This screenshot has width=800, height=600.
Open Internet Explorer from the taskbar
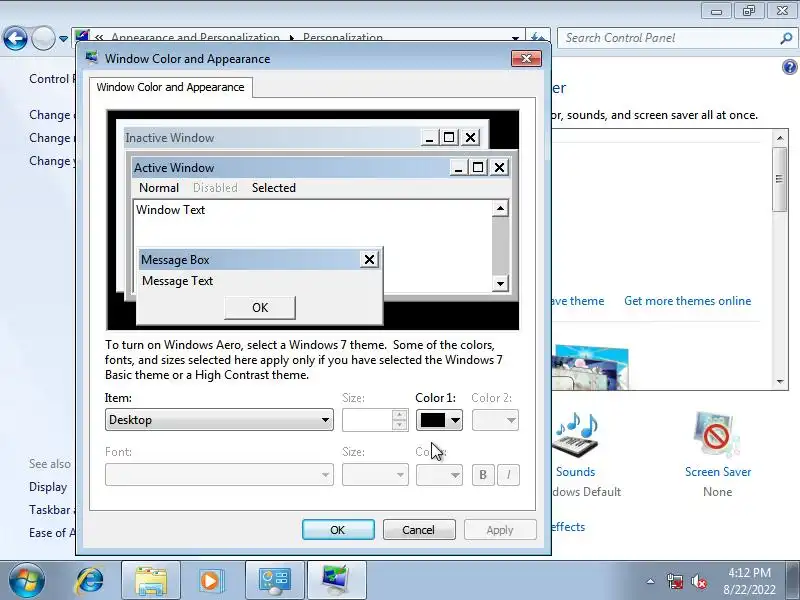pos(90,581)
